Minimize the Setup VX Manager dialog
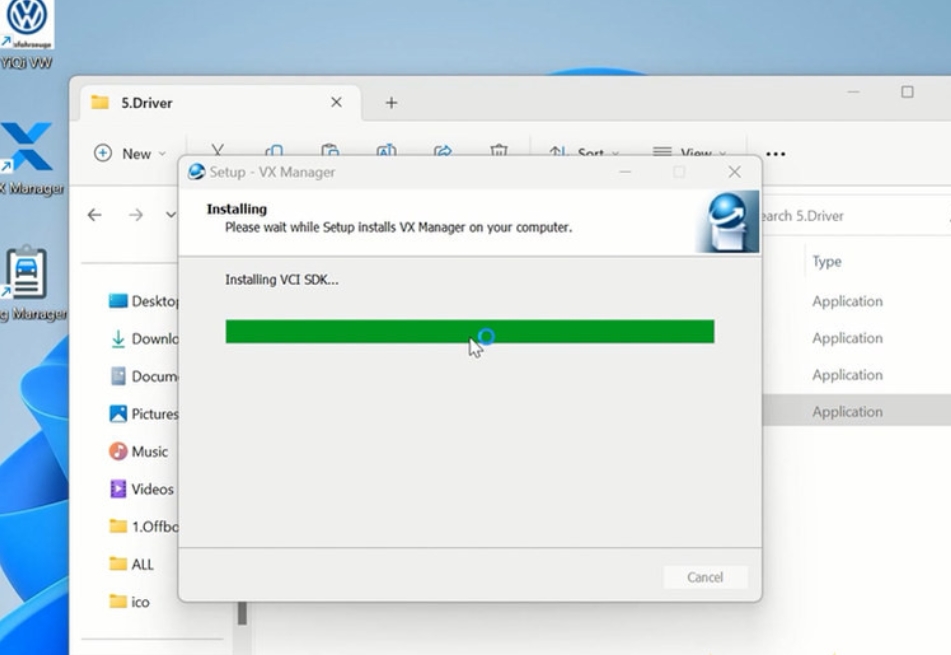The image size is (951, 655). pos(625,172)
